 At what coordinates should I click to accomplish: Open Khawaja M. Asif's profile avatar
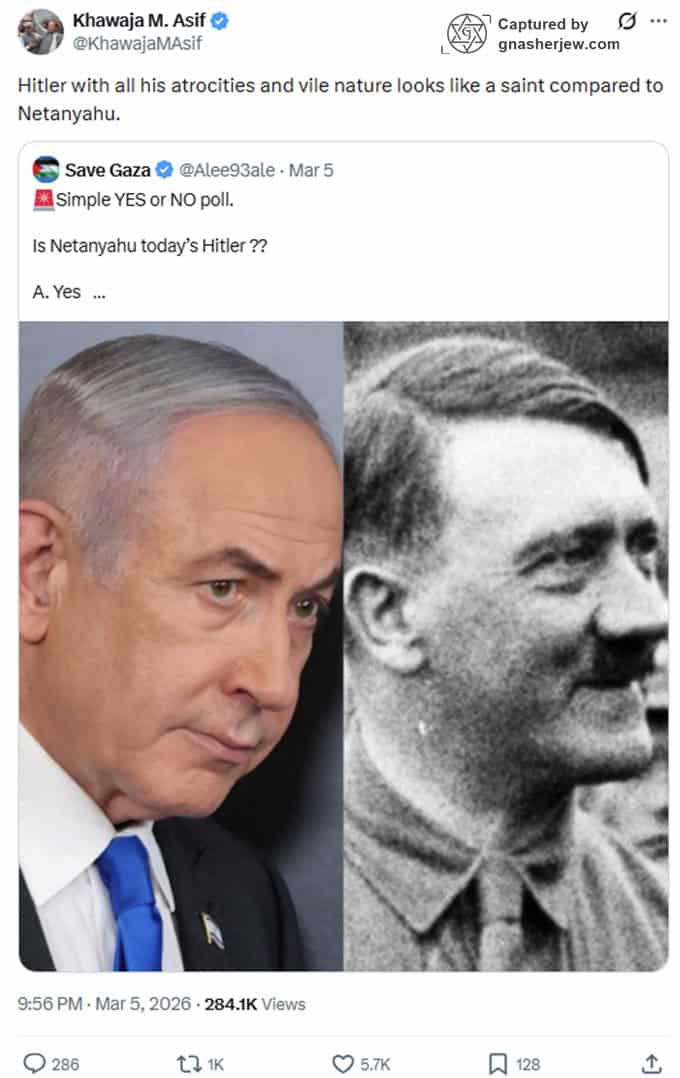pos(41,32)
